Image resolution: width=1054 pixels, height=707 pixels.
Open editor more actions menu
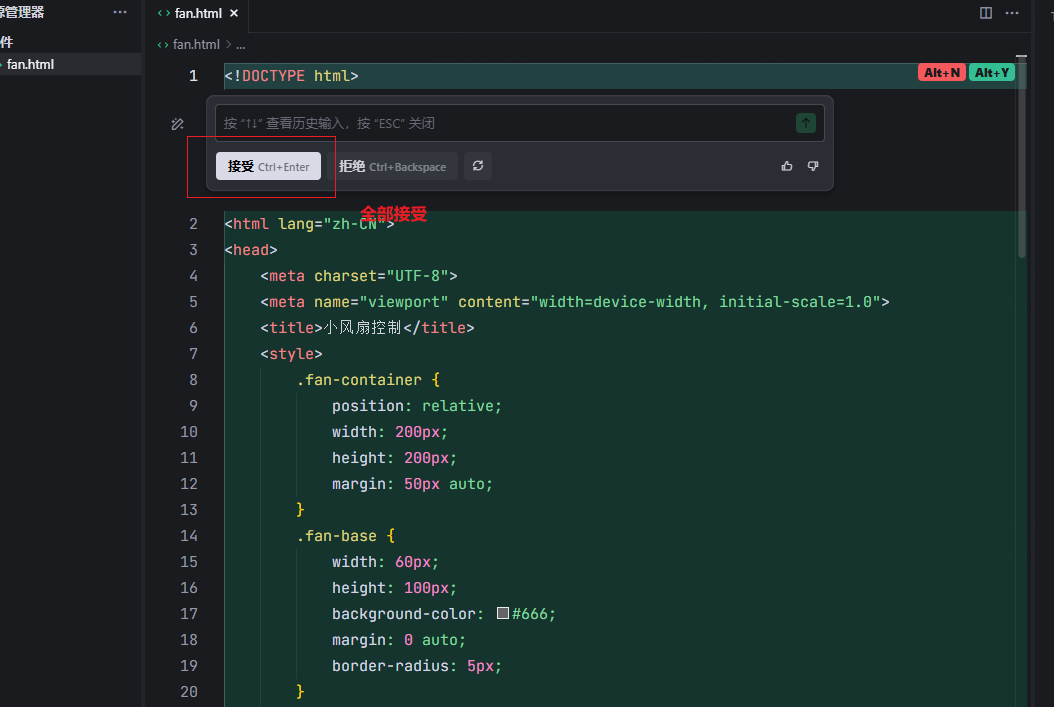coord(1012,13)
